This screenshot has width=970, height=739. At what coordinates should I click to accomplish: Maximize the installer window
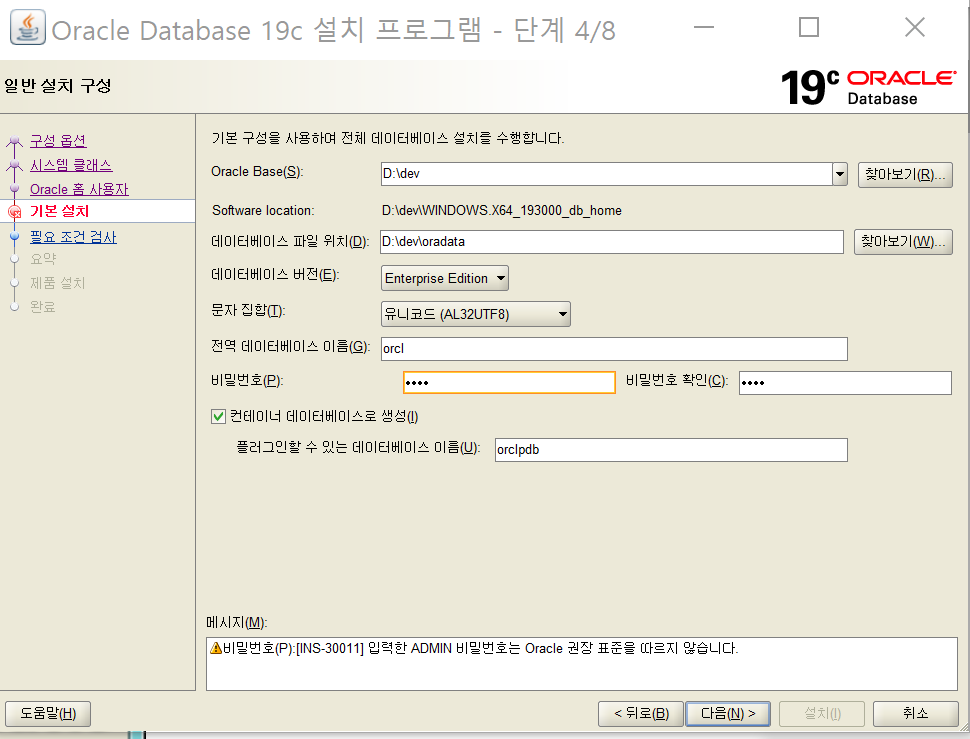(809, 28)
